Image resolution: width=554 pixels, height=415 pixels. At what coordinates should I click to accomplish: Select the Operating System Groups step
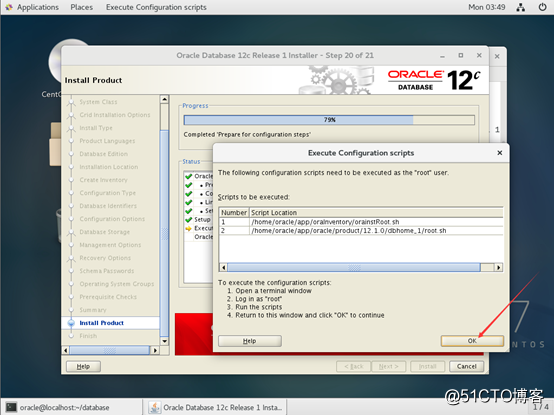coord(117,284)
